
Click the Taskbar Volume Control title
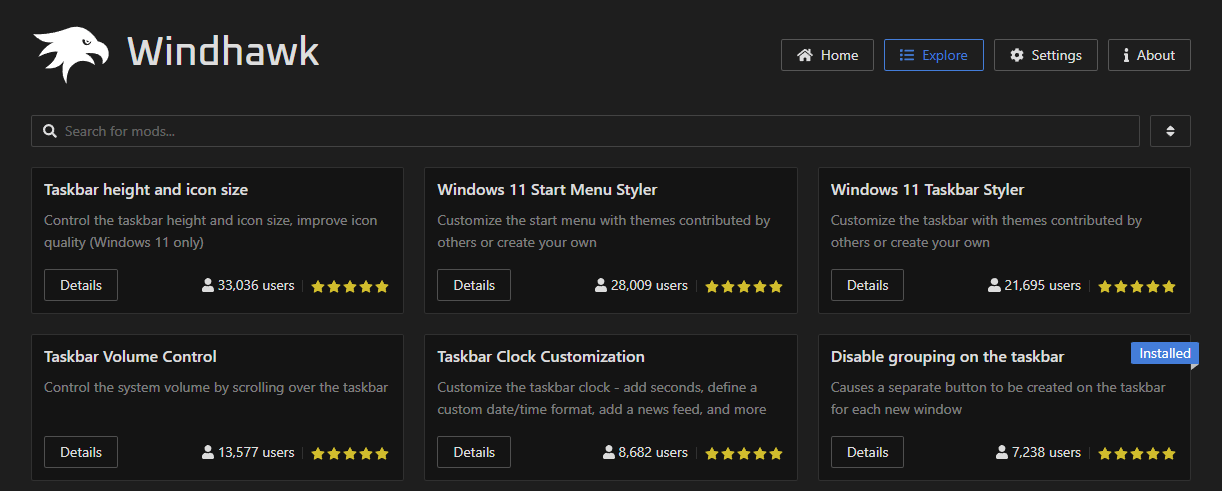click(x=130, y=356)
